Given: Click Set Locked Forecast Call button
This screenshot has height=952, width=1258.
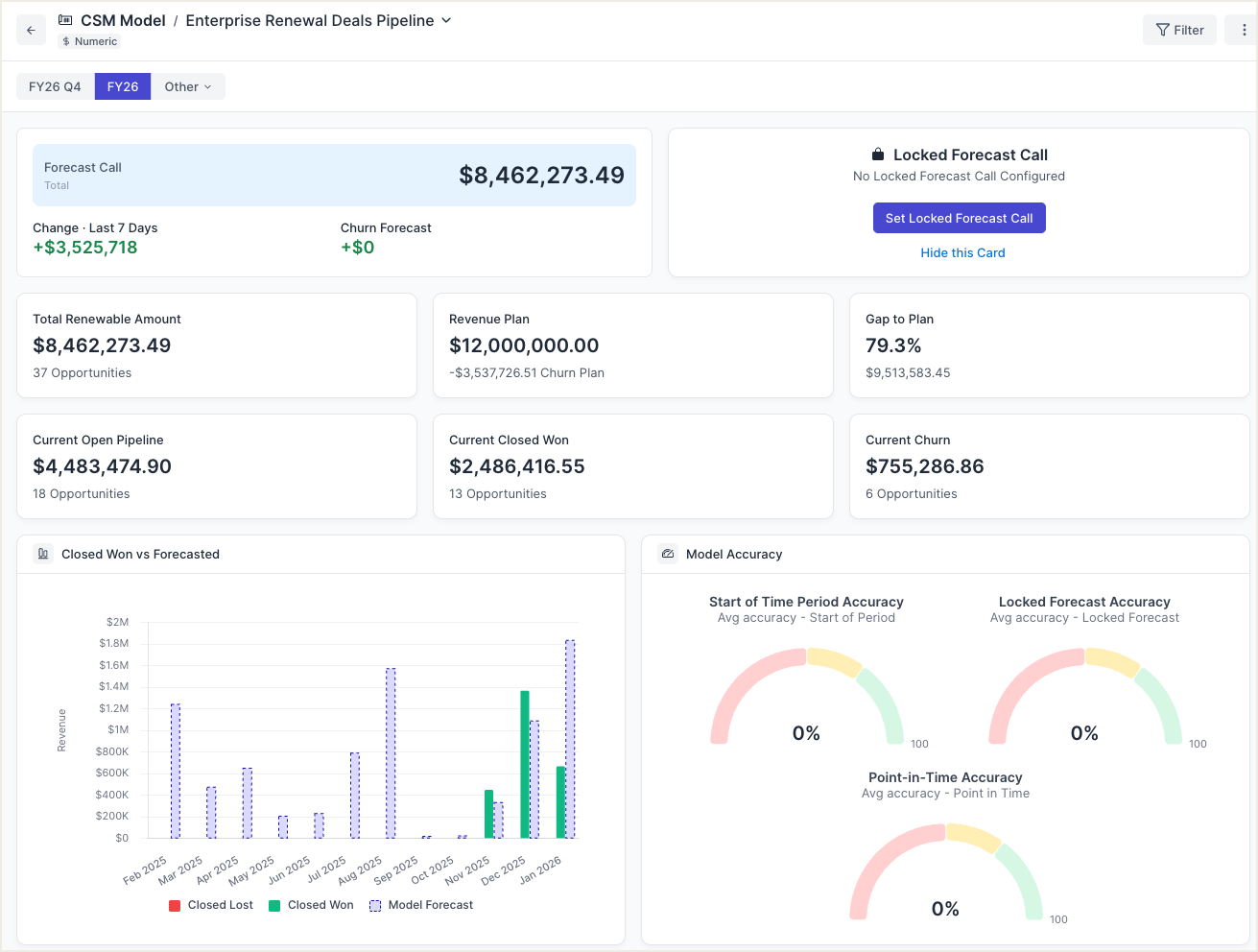Looking at the screenshot, I should coord(959,218).
